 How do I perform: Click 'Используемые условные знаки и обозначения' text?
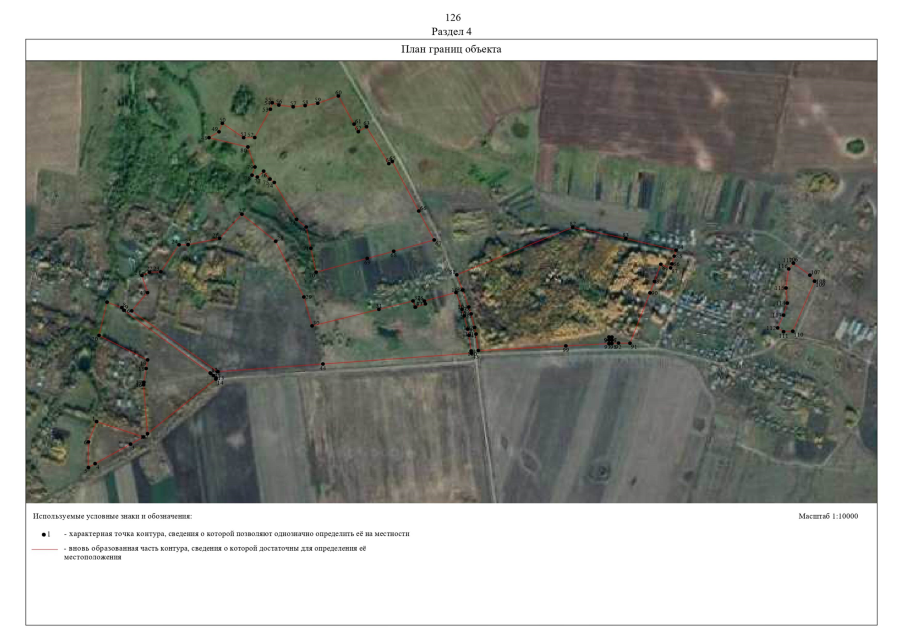pyautogui.click(x=112, y=516)
